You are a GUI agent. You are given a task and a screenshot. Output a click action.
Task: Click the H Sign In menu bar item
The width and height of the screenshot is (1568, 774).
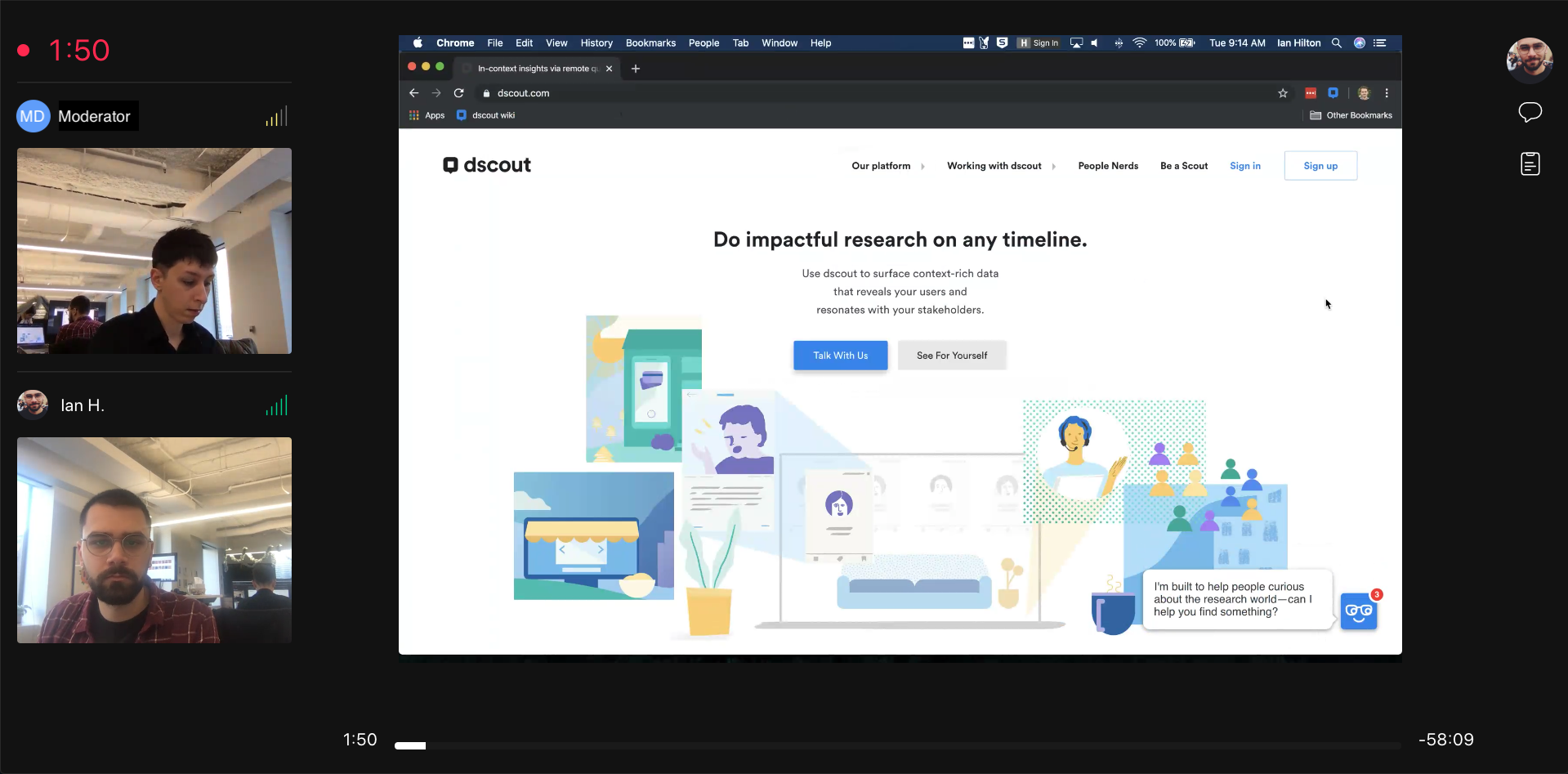coord(1038,43)
